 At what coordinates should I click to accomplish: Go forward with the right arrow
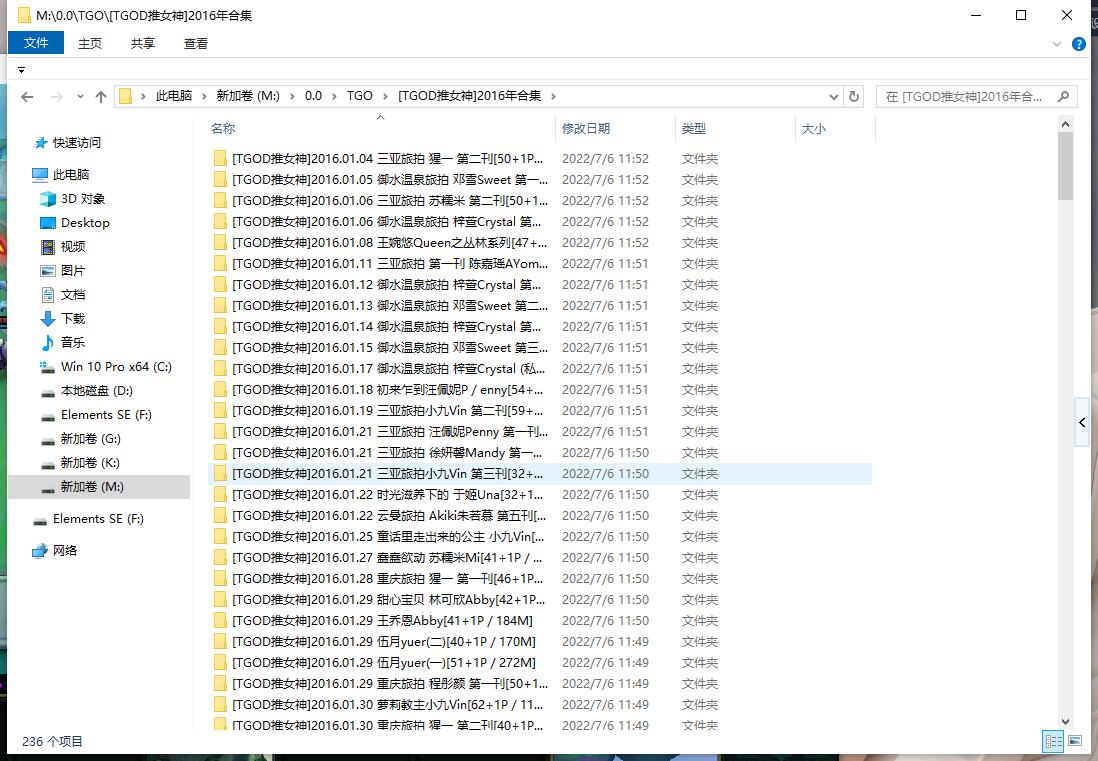pos(57,97)
